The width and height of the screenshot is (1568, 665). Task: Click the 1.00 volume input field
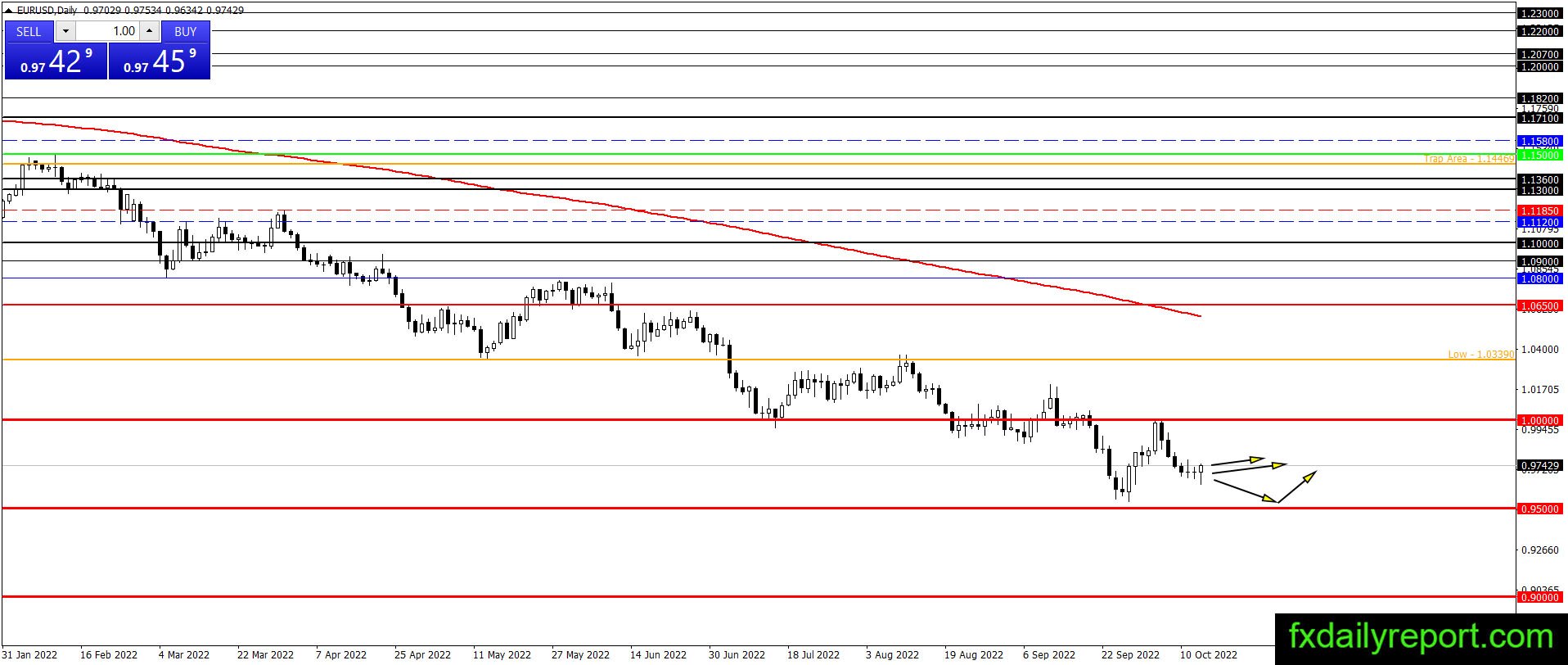click(x=108, y=31)
